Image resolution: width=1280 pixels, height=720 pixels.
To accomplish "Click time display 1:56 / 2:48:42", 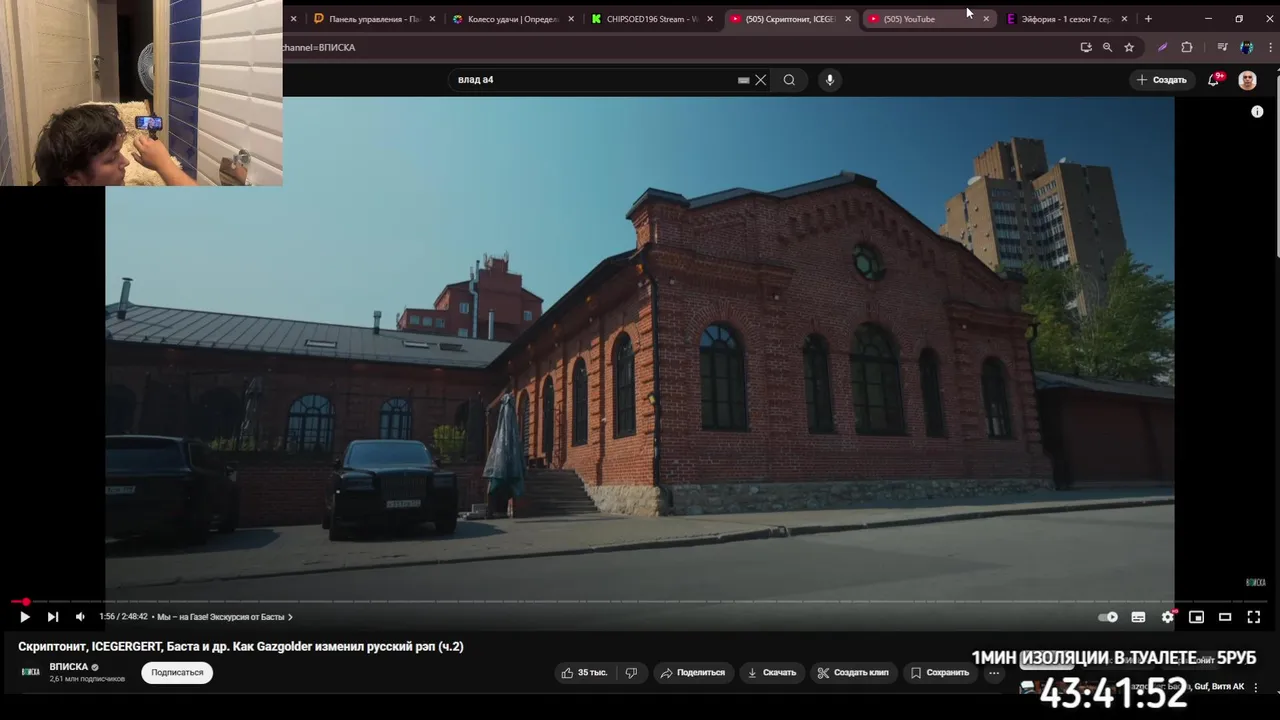I will pos(123,617).
